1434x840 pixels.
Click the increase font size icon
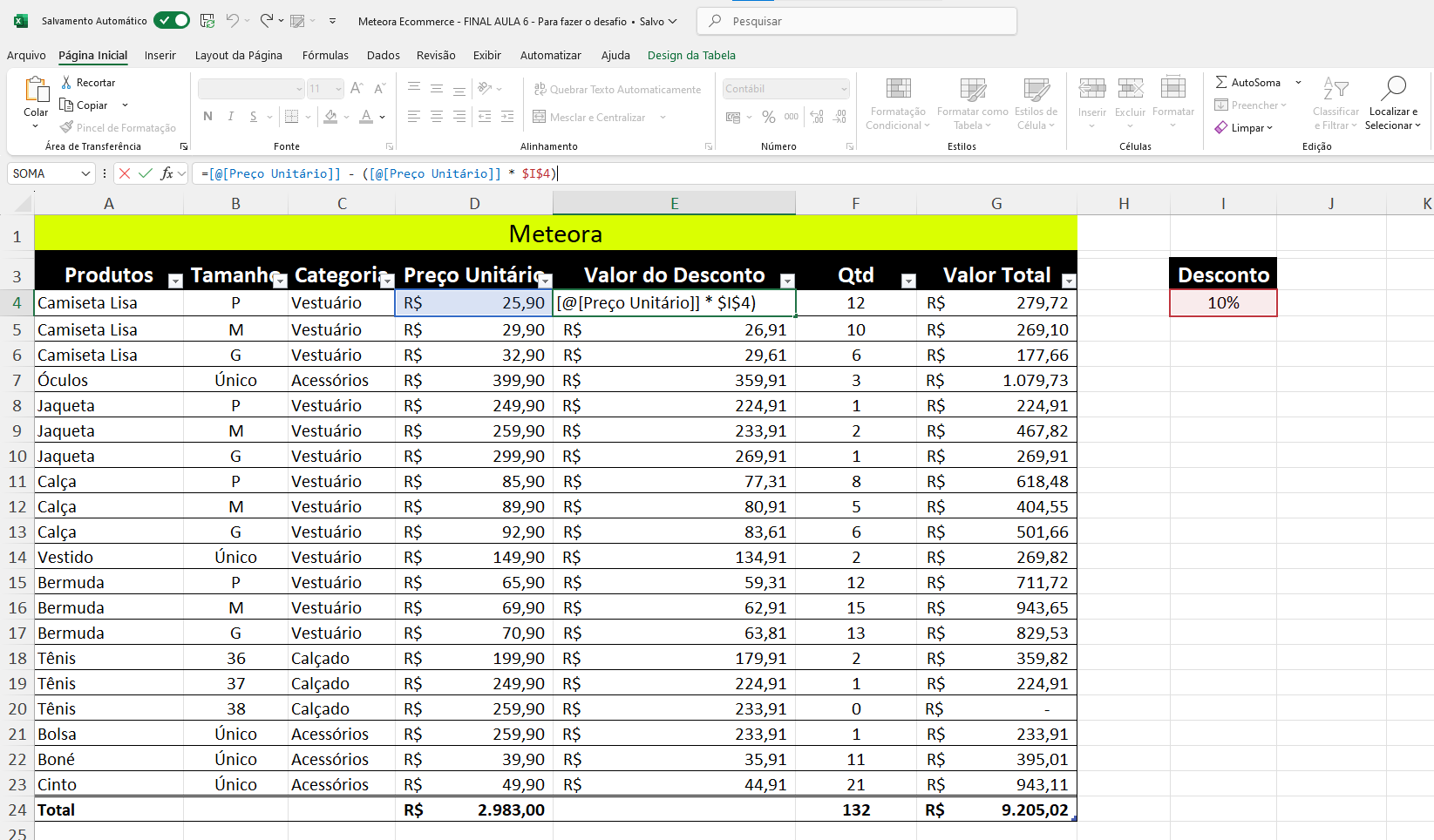coord(357,88)
